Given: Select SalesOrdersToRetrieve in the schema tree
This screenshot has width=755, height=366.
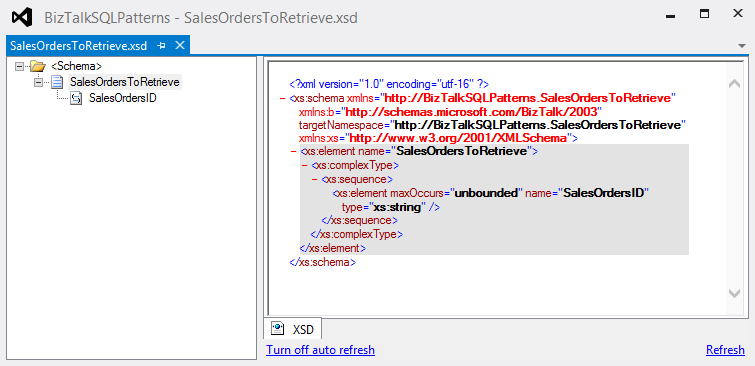Looking at the screenshot, I should (125, 82).
